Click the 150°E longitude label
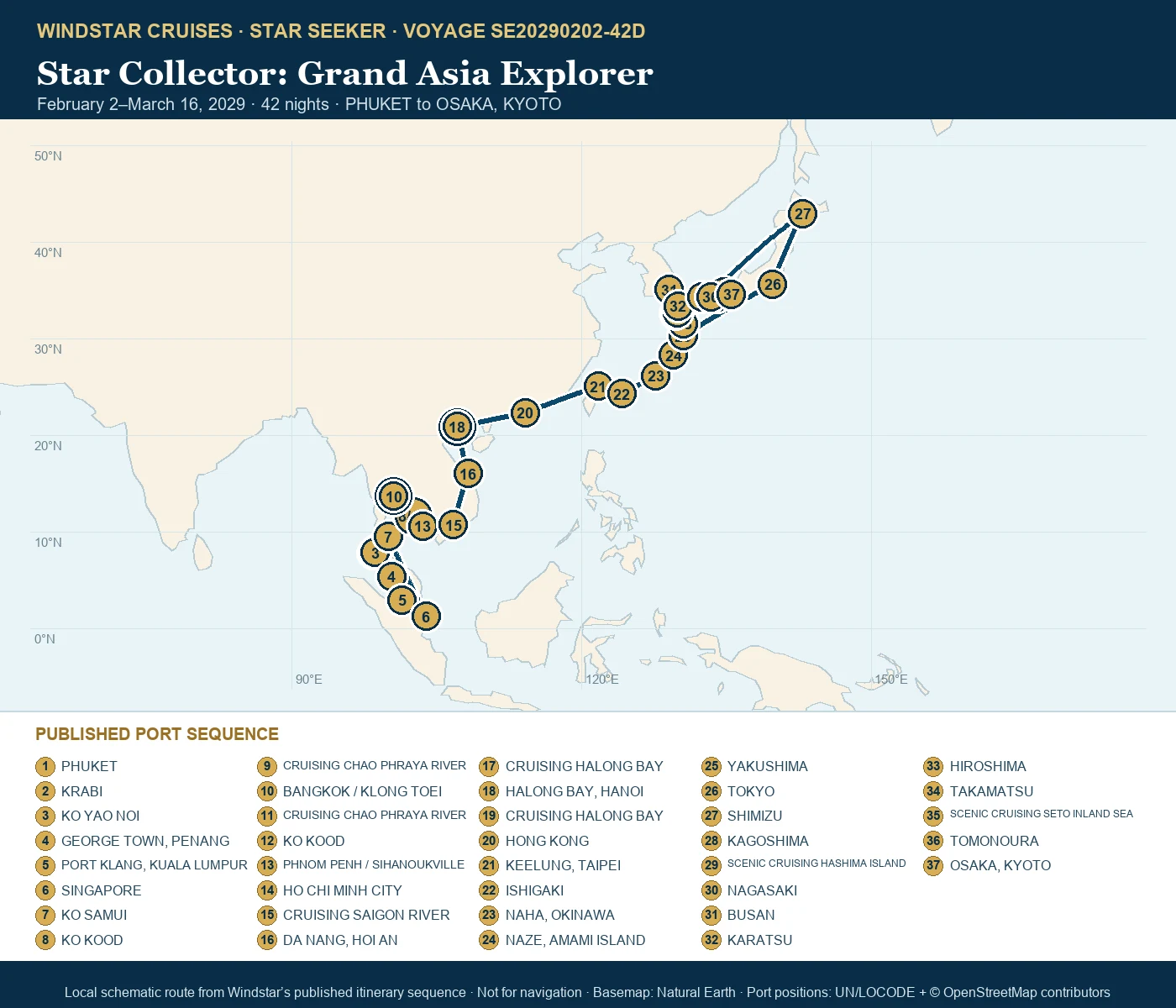The height and width of the screenshot is (1008, 1176). pyautogui.click(x=891, y=680)
